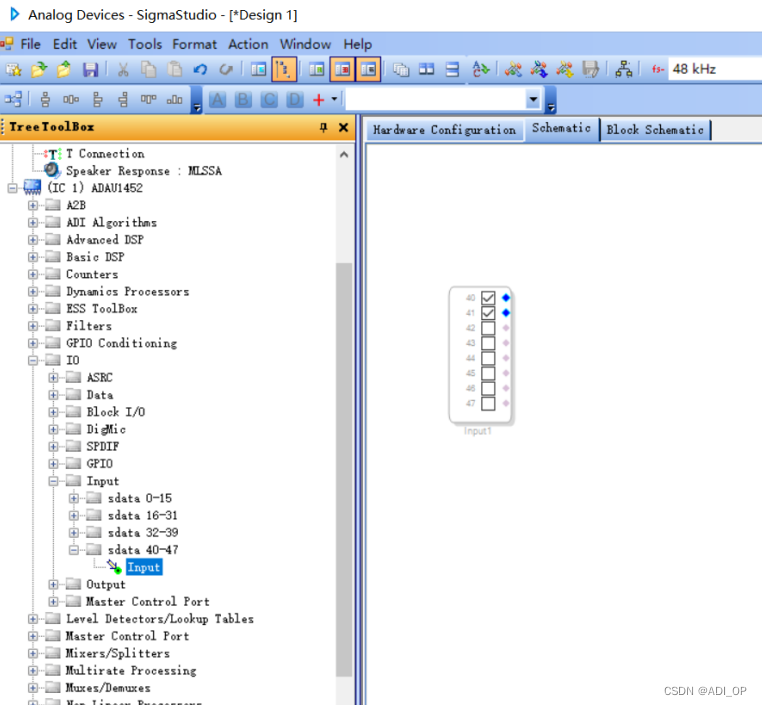The height and width of the screenshot is (706, 762).
Task: Click the letter C toolbar button
Action: 269,100
